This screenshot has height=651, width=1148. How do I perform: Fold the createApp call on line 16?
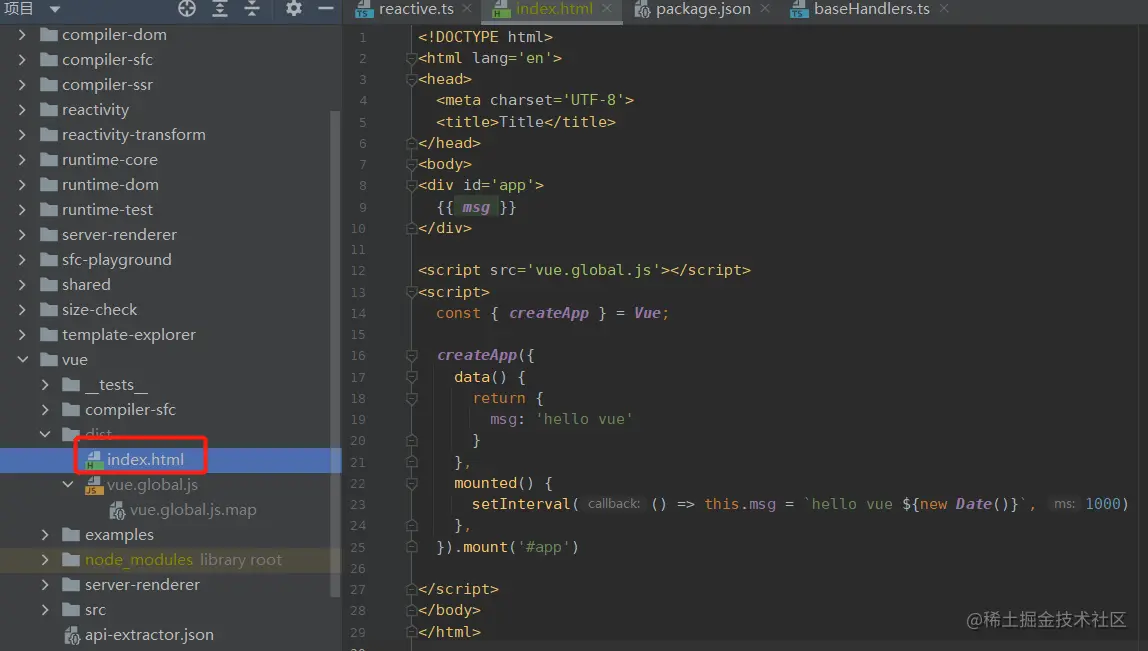411,355
